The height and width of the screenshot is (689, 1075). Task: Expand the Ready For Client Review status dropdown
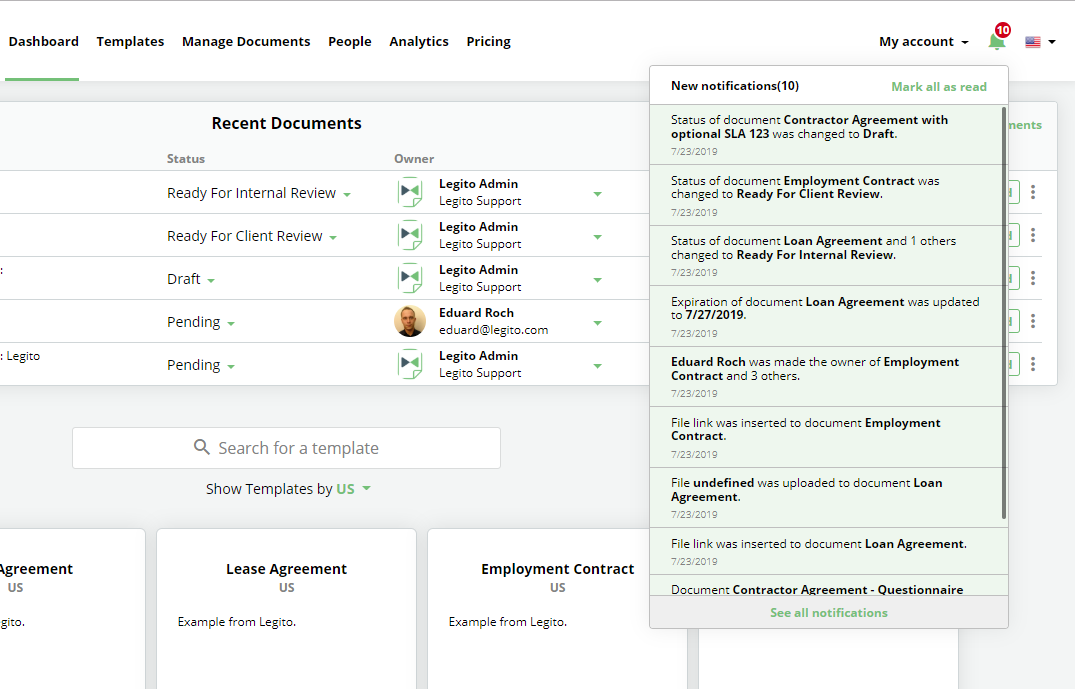pos(333,238)
